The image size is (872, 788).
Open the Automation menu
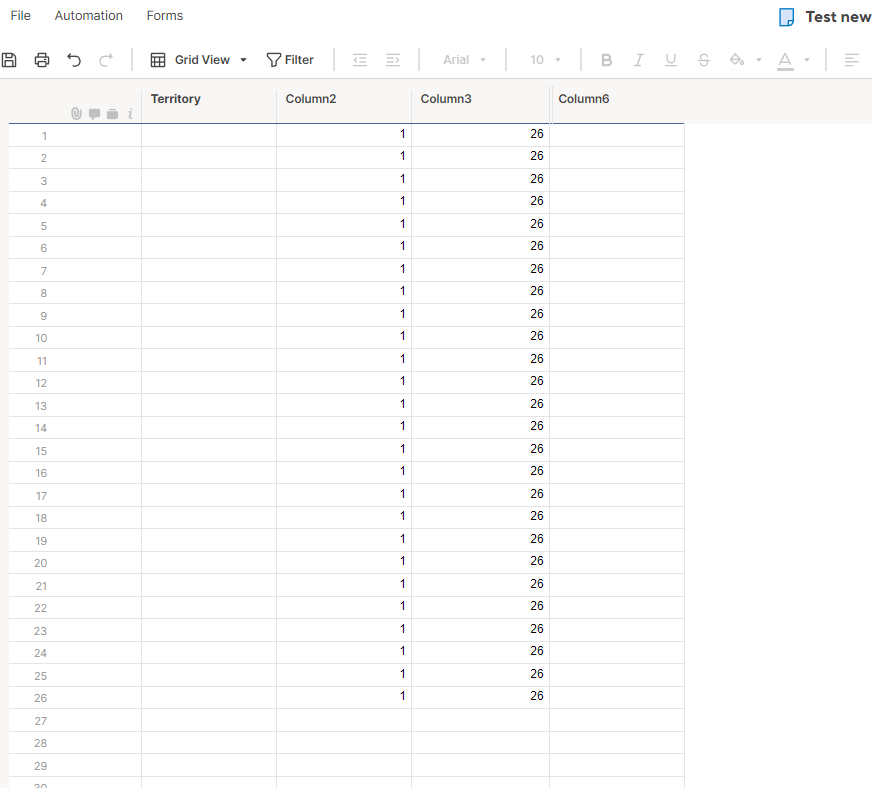[88, 15]
